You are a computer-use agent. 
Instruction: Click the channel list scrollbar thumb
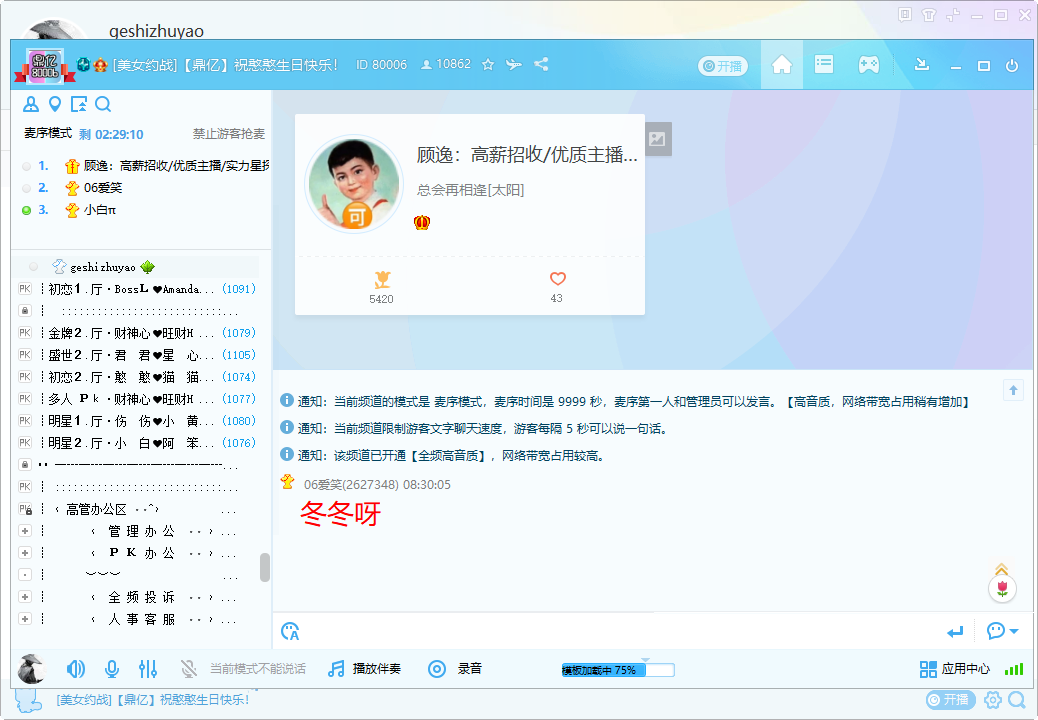[265, 567]
